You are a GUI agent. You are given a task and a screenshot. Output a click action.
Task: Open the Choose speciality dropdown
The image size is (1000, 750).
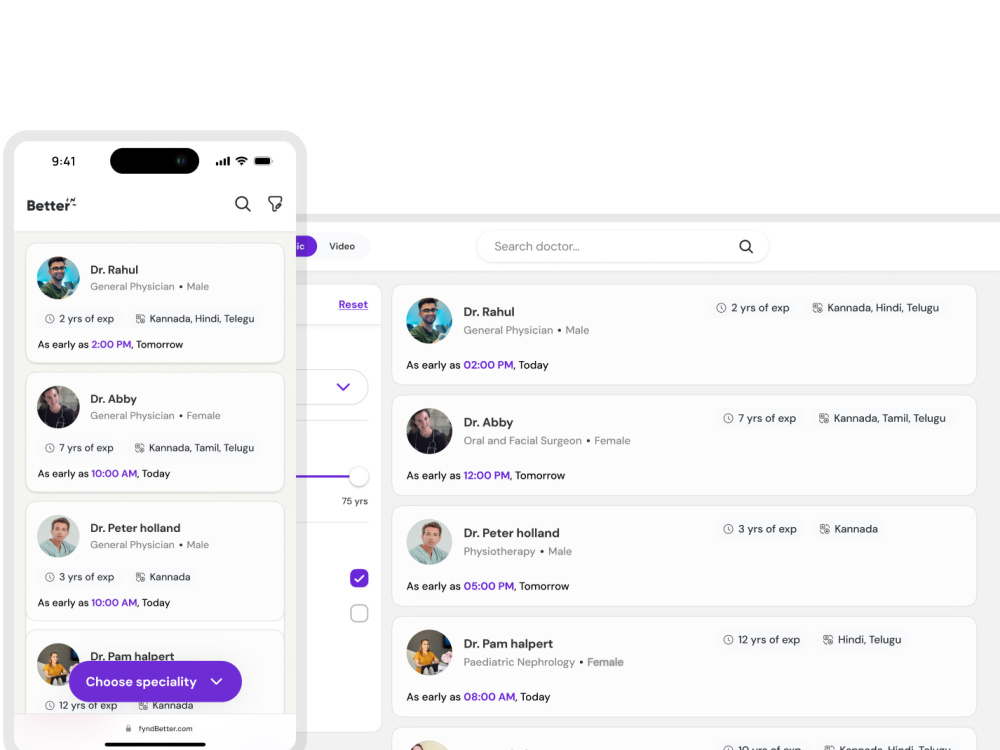click(x=155, y=682)
